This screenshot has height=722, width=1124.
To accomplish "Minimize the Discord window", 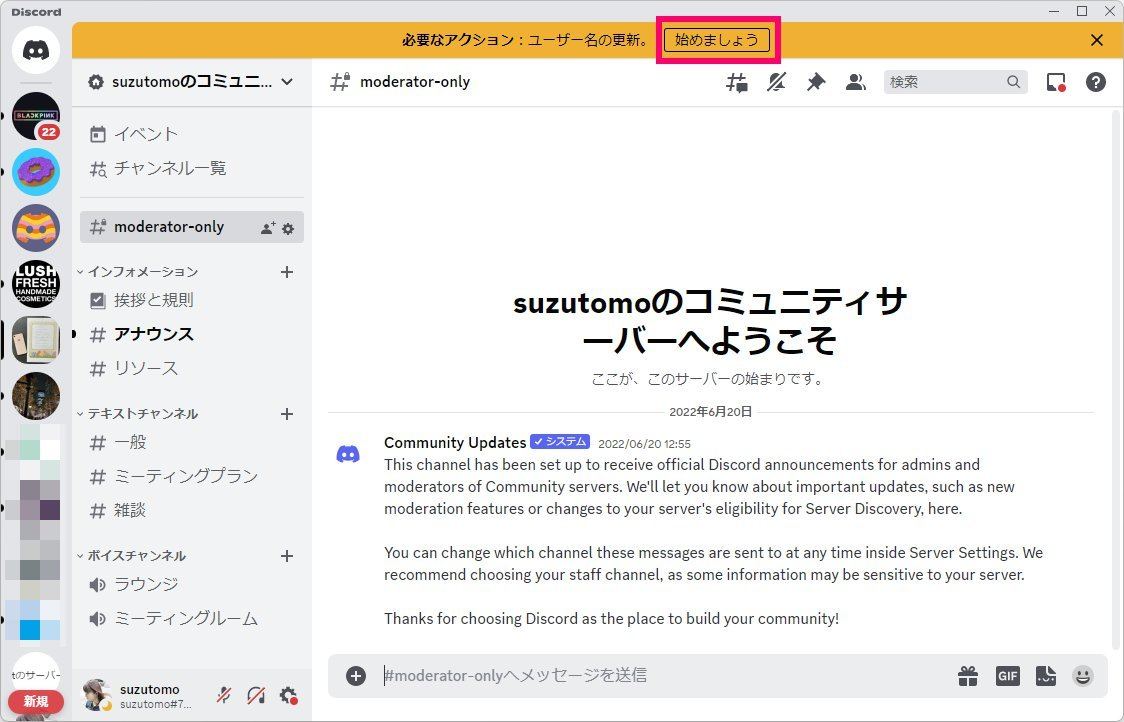I will tap(1054, 11).
